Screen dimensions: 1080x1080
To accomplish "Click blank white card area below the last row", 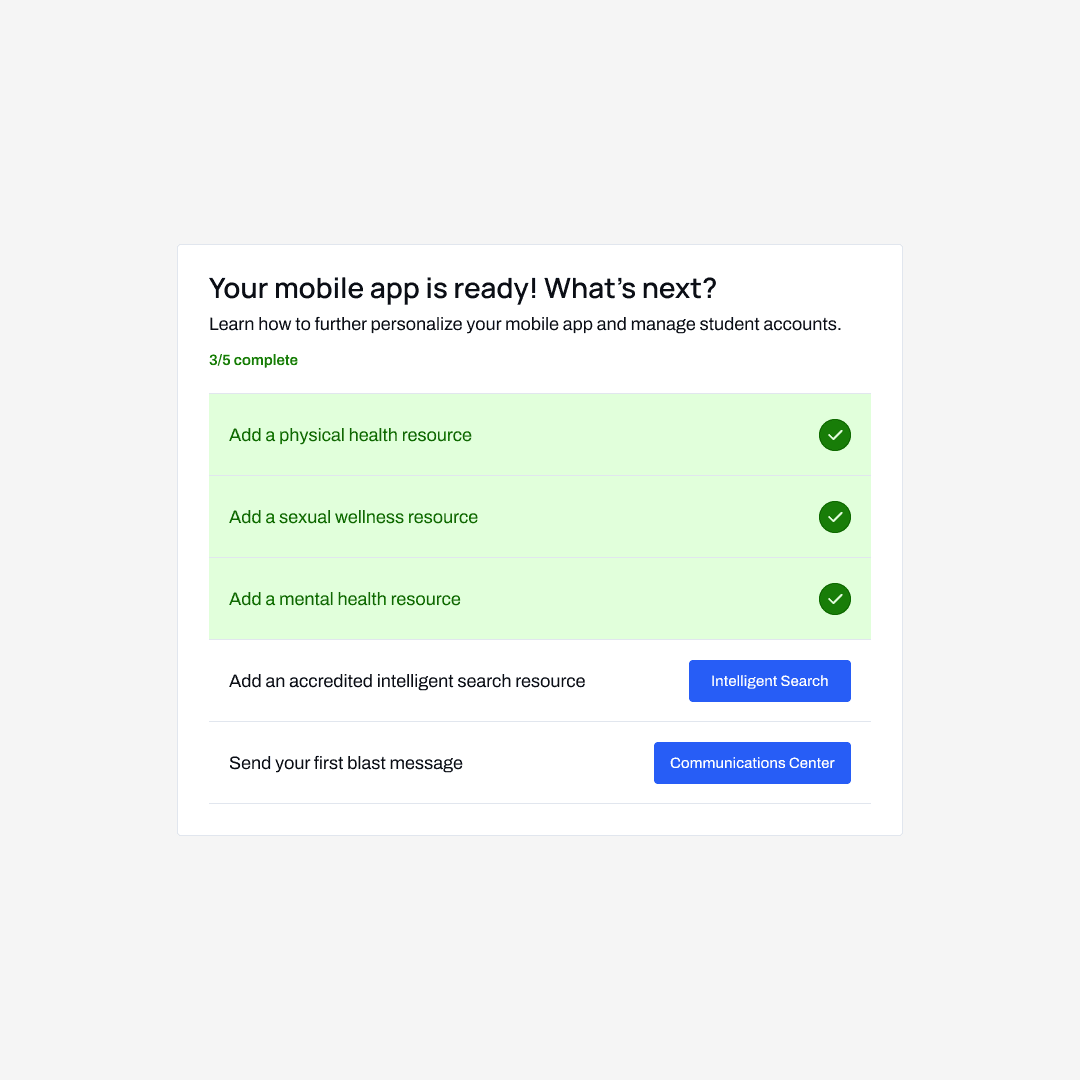I will click(x=540, y=820).
